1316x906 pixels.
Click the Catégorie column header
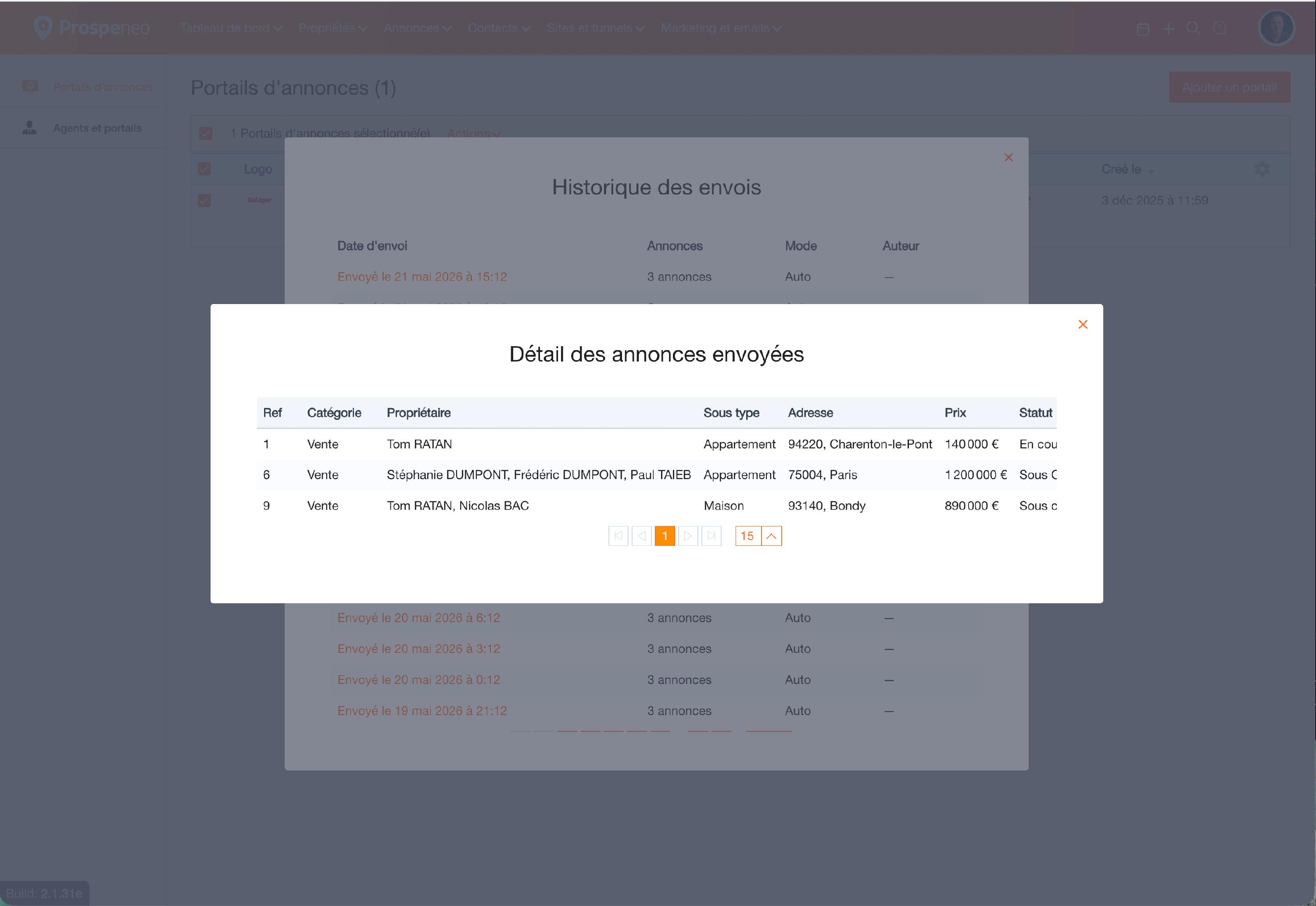pos(334,413)
